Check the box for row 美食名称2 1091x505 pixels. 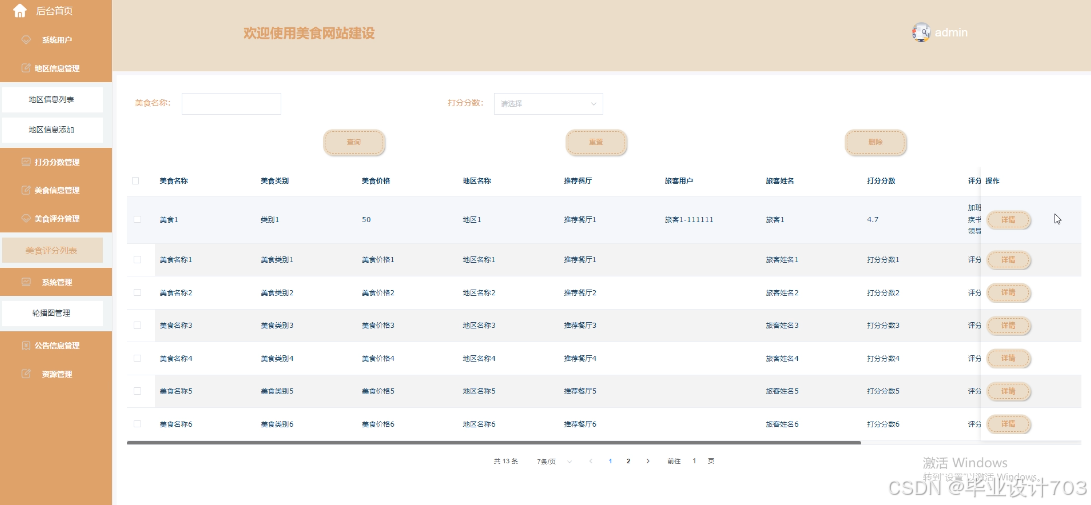[137, 292]
